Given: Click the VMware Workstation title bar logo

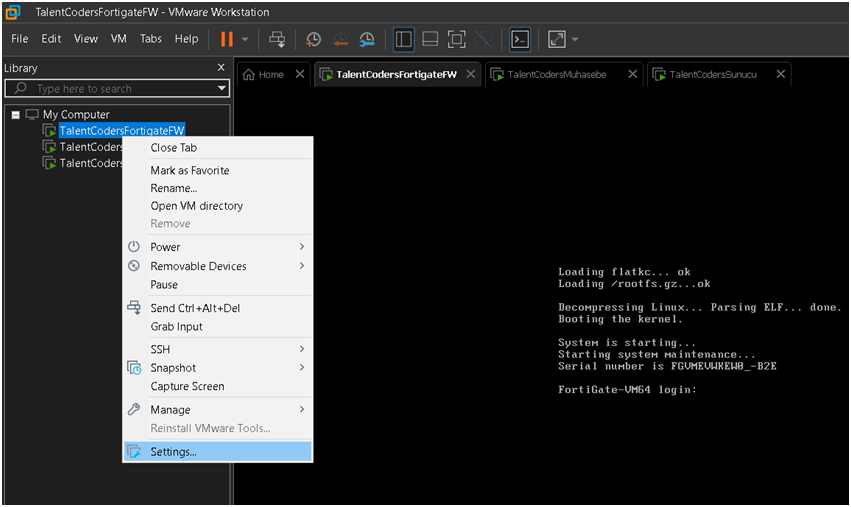Looking at the screenshot, I should tap(12, 12).
